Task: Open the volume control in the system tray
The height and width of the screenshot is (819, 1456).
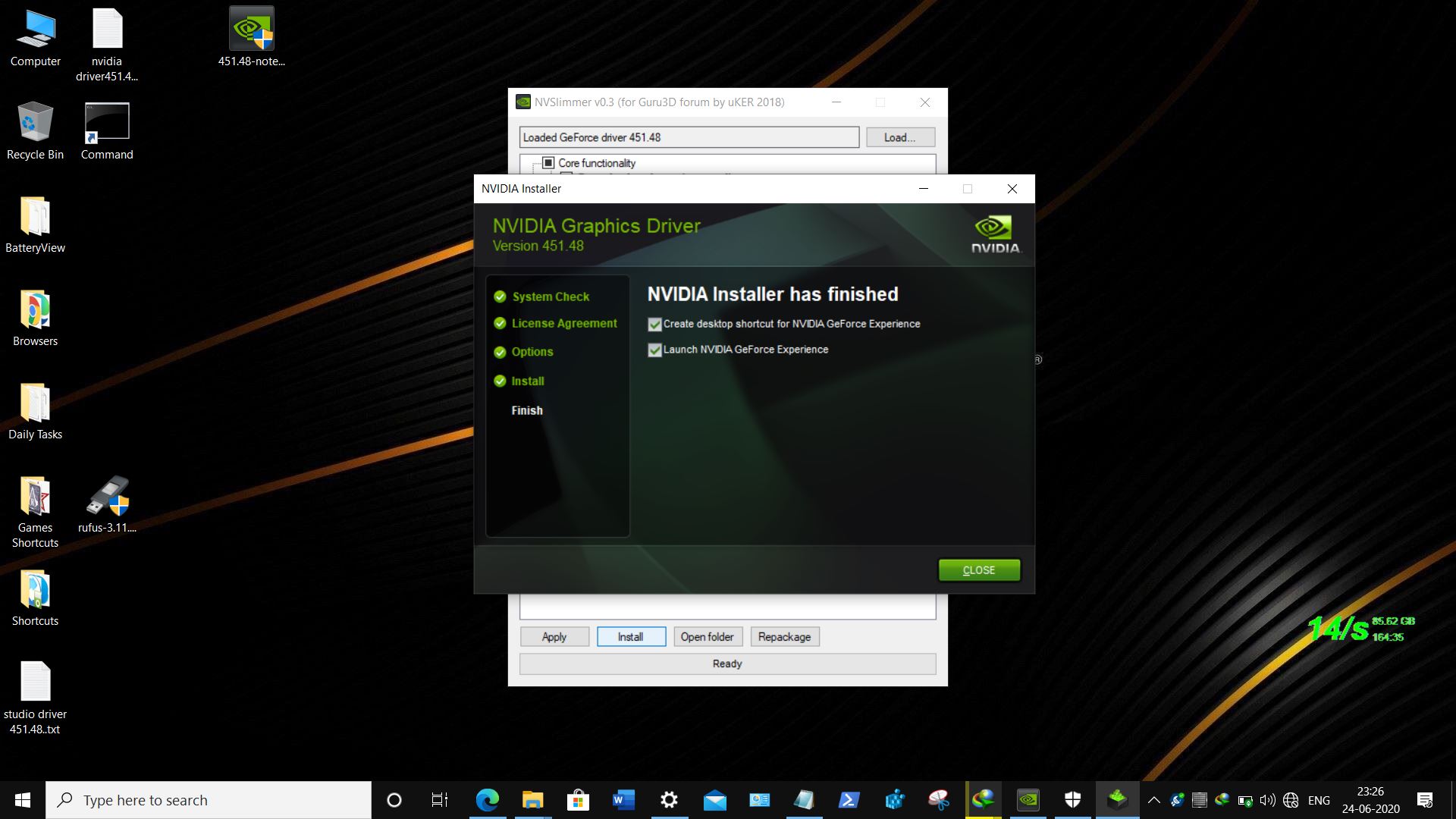Action: click(1267, 800)
